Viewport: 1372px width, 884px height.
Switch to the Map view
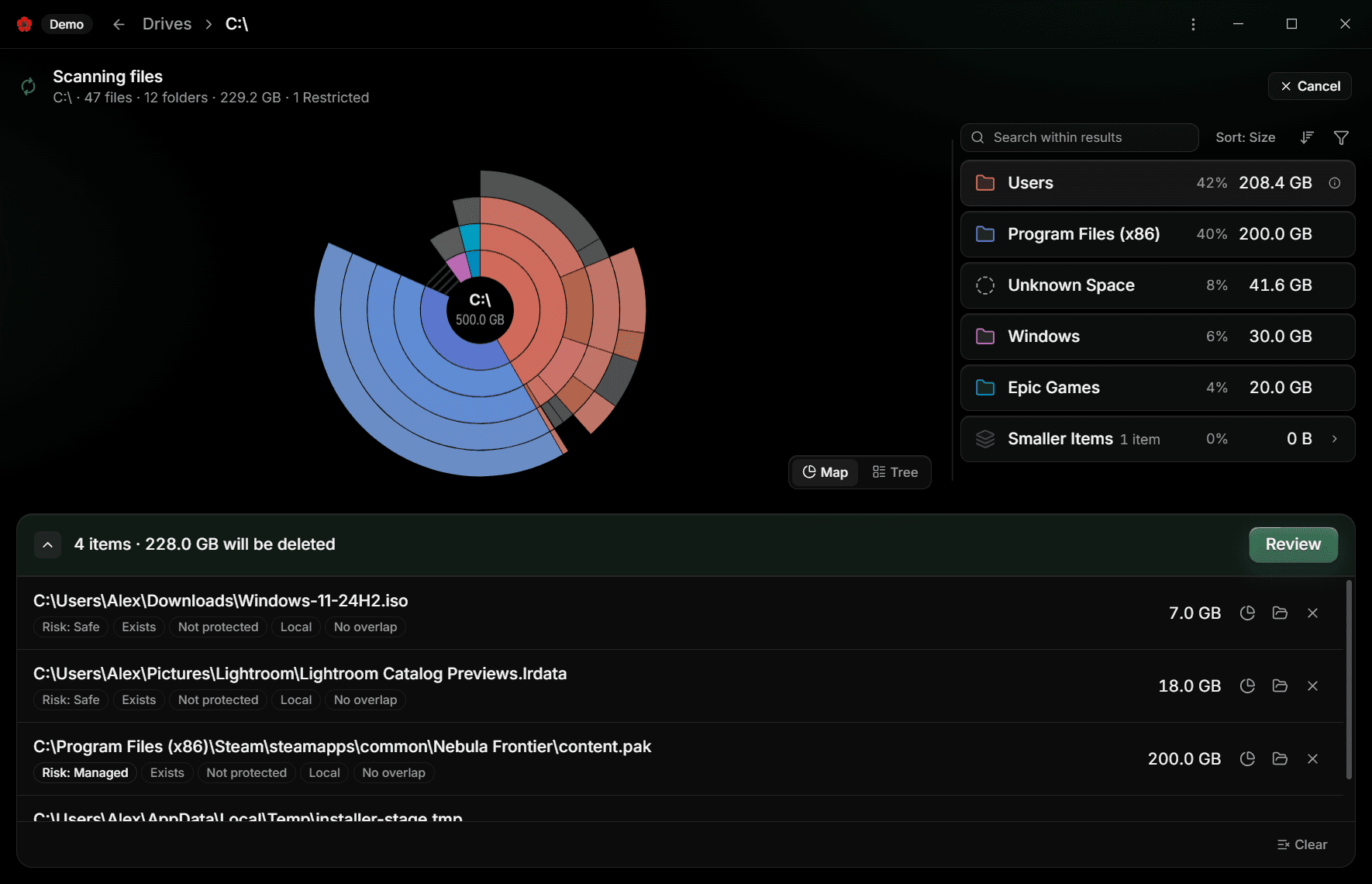pos(825,472)
